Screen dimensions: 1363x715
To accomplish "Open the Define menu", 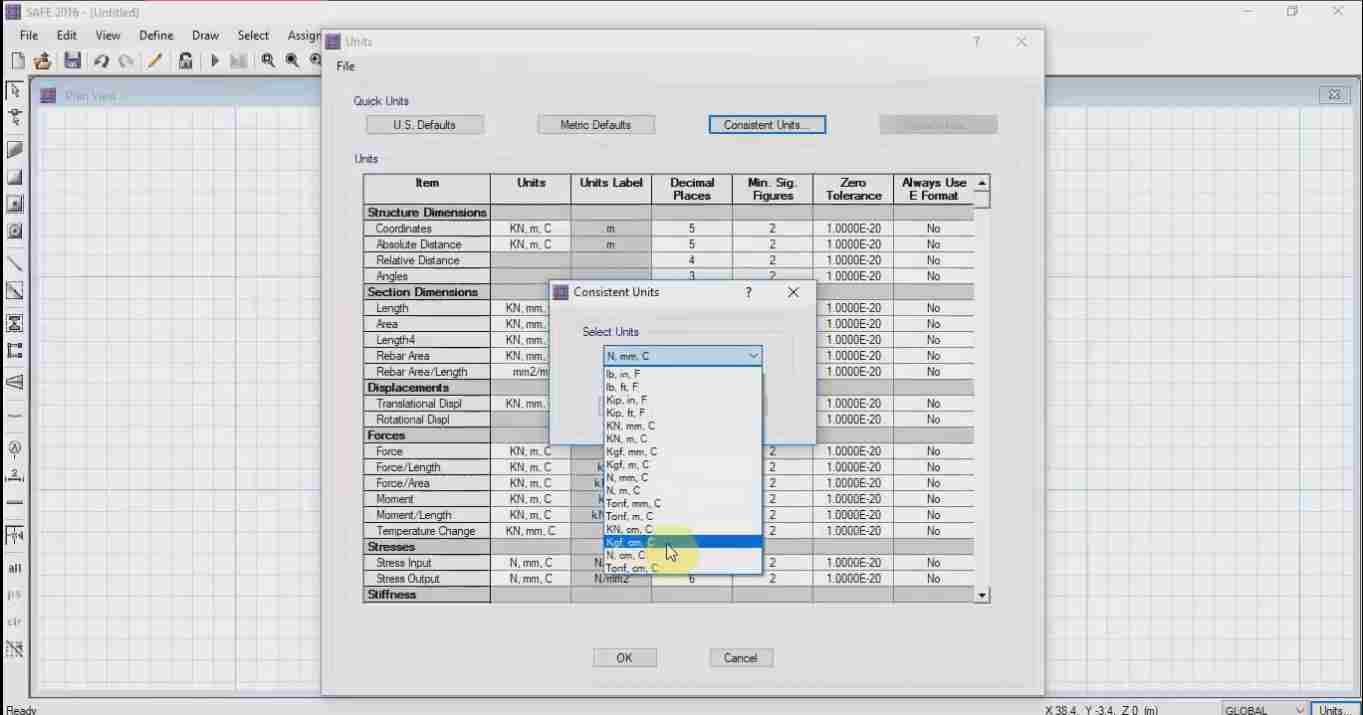I will 156,35.
